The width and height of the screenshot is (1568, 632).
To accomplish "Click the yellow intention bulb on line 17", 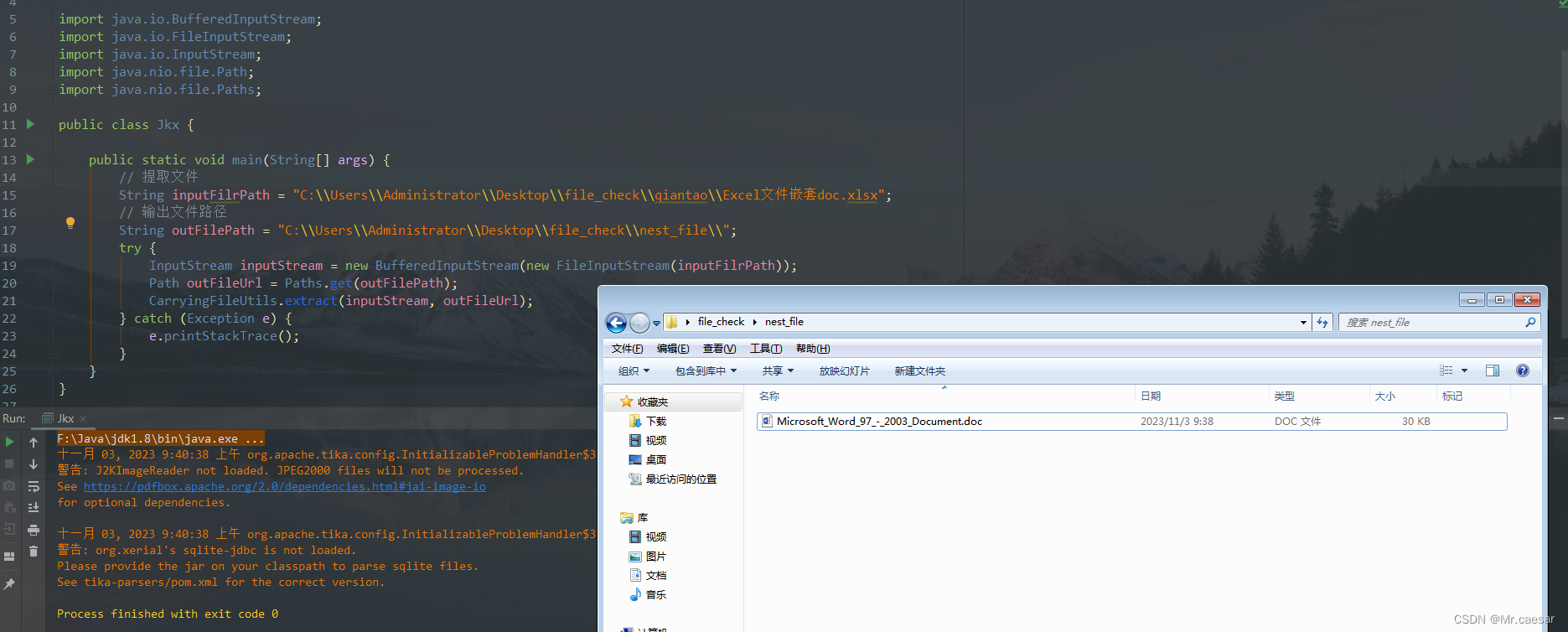I will 70,223.
